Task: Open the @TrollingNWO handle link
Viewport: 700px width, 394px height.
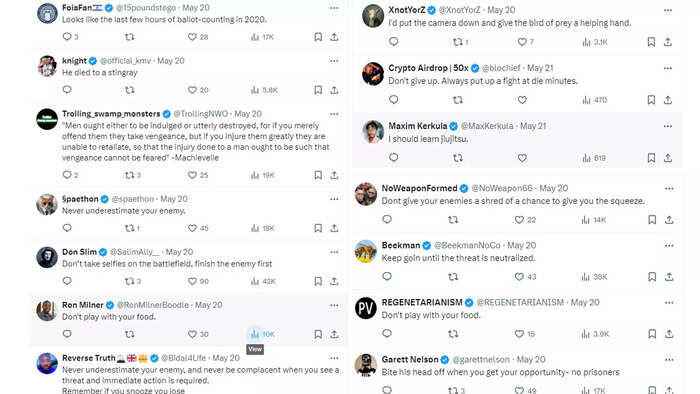Action: (200, 114)
